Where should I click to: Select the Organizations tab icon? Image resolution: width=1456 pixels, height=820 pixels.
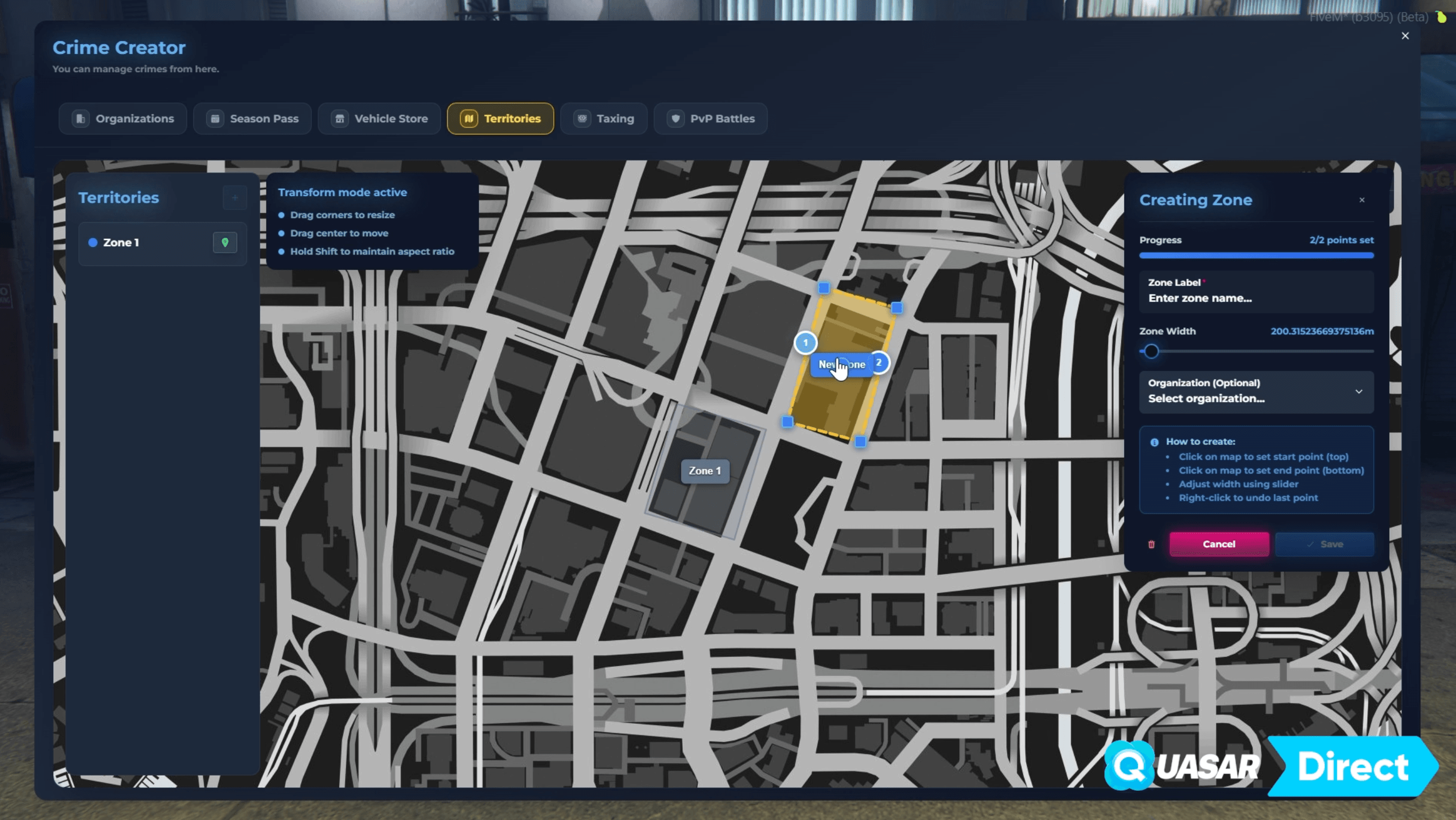point(80,119)
